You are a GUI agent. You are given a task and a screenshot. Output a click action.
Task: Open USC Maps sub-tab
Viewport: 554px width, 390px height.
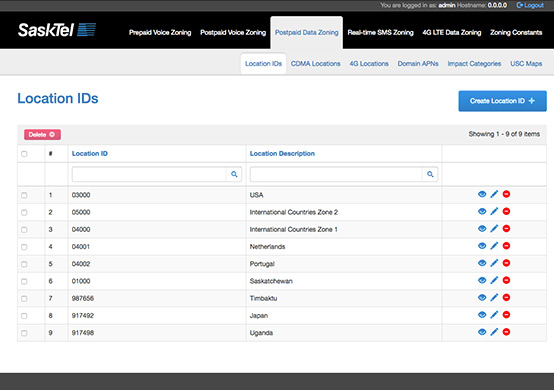526,64
